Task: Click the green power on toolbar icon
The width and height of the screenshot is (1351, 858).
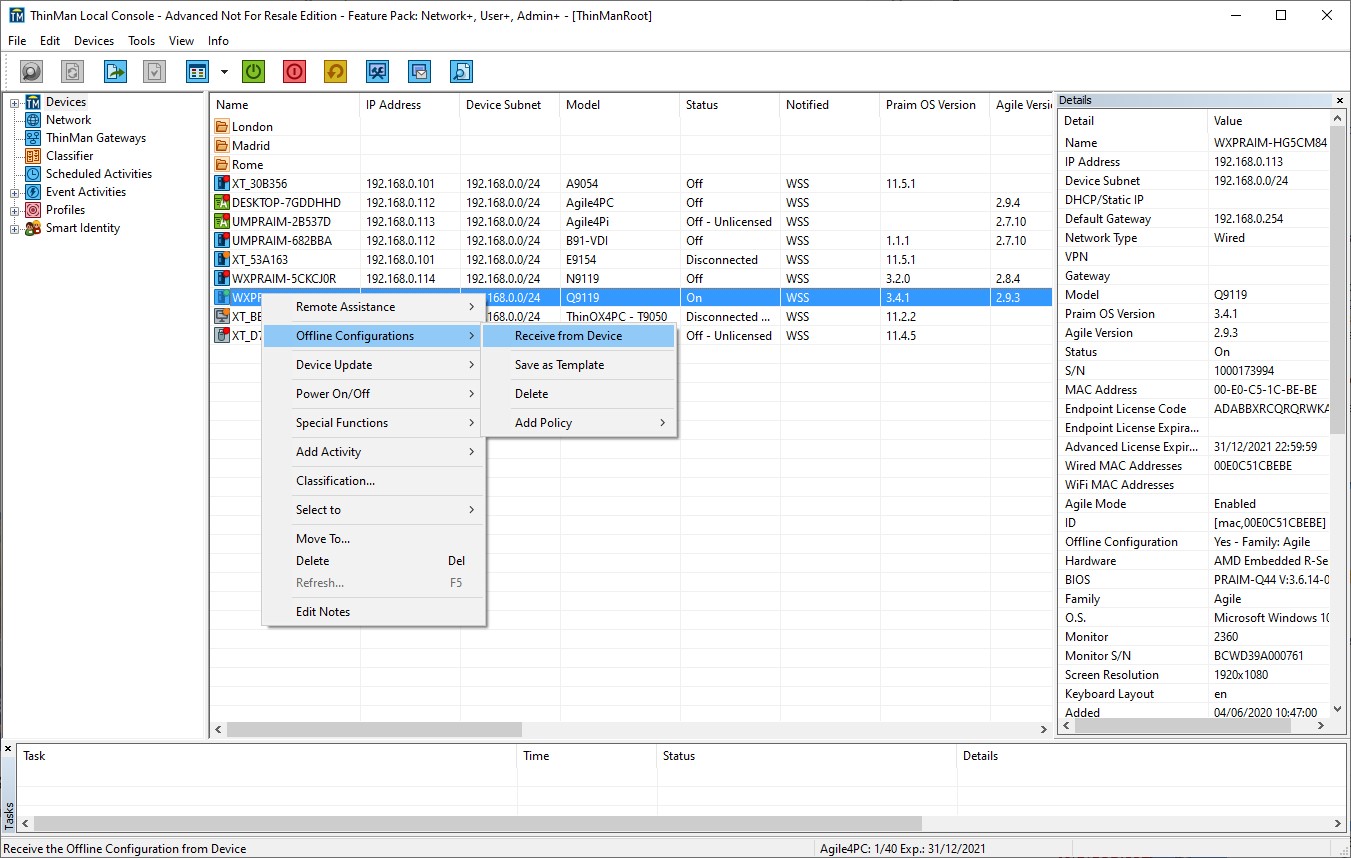Action: (254, 71)
